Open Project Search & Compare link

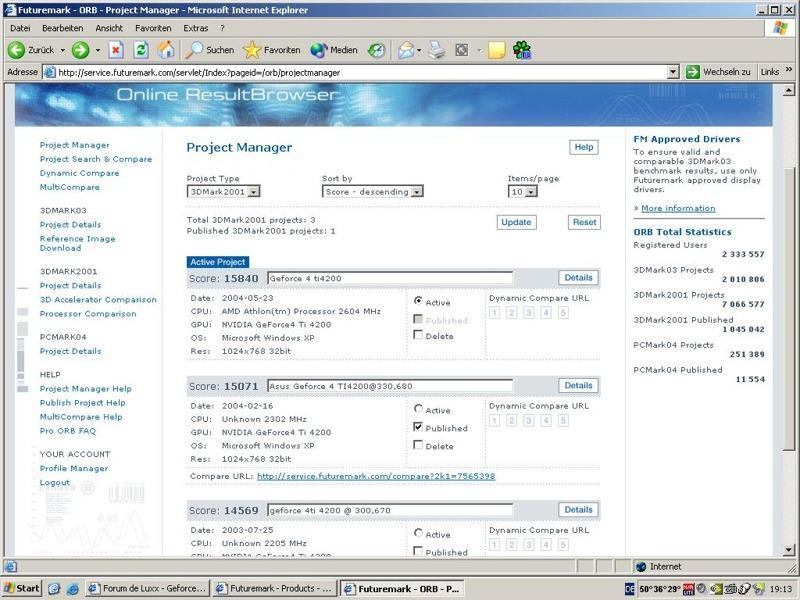tap(96, 159)
